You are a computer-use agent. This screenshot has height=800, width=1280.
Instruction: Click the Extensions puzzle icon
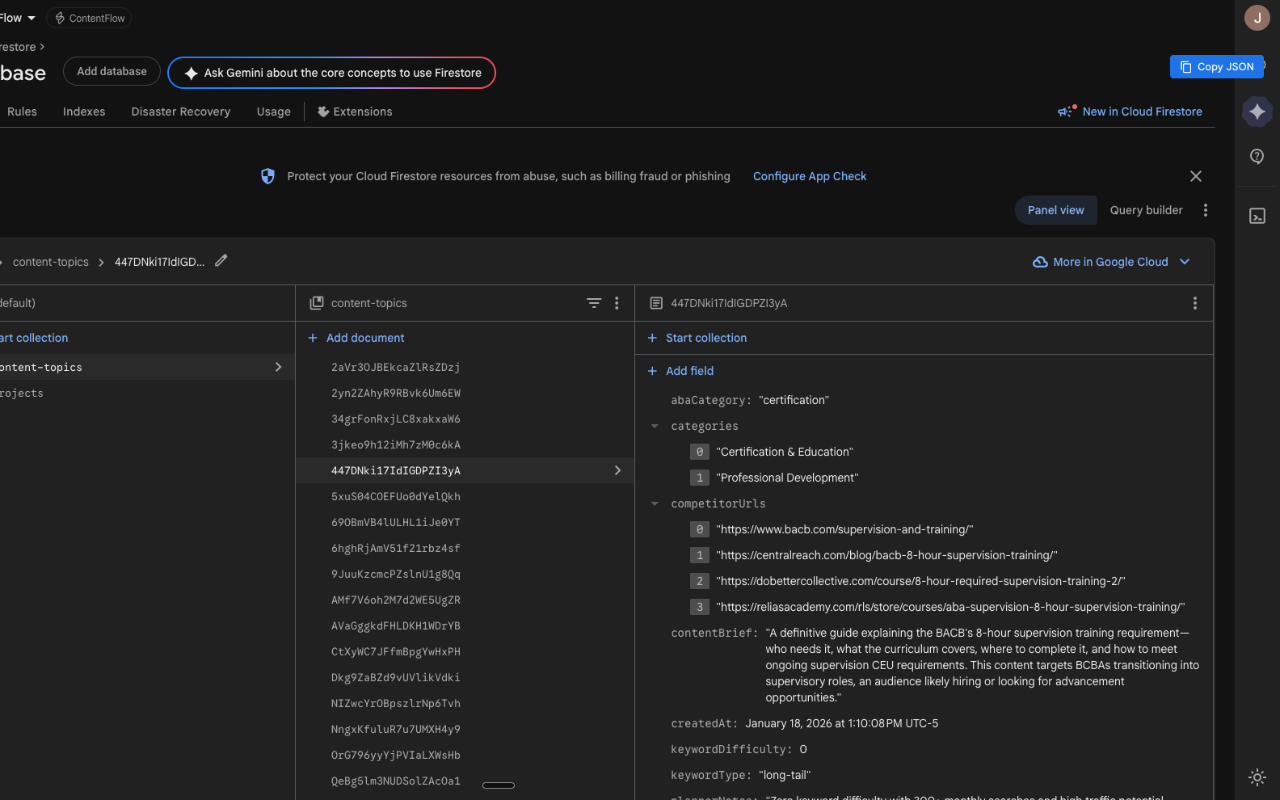[323, 112]
